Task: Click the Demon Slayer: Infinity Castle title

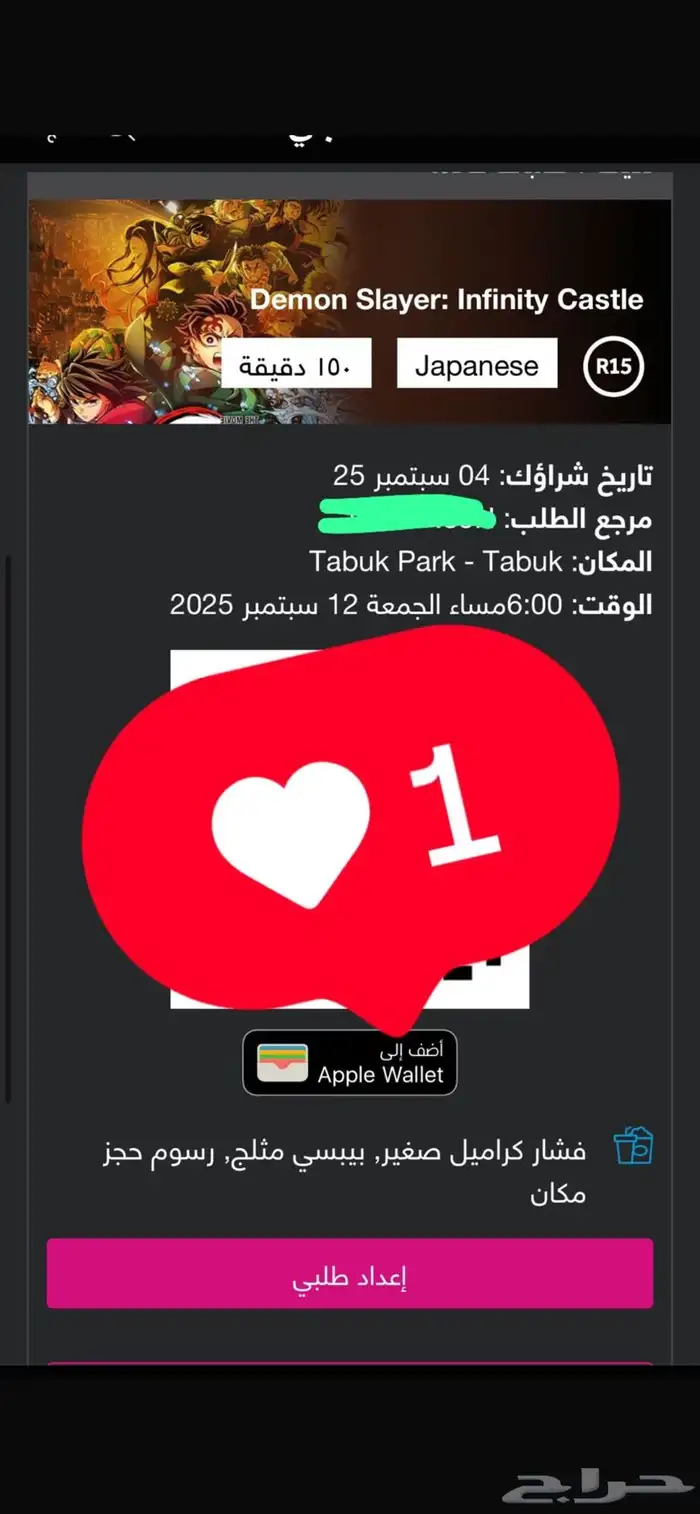Action: point(447,299)
